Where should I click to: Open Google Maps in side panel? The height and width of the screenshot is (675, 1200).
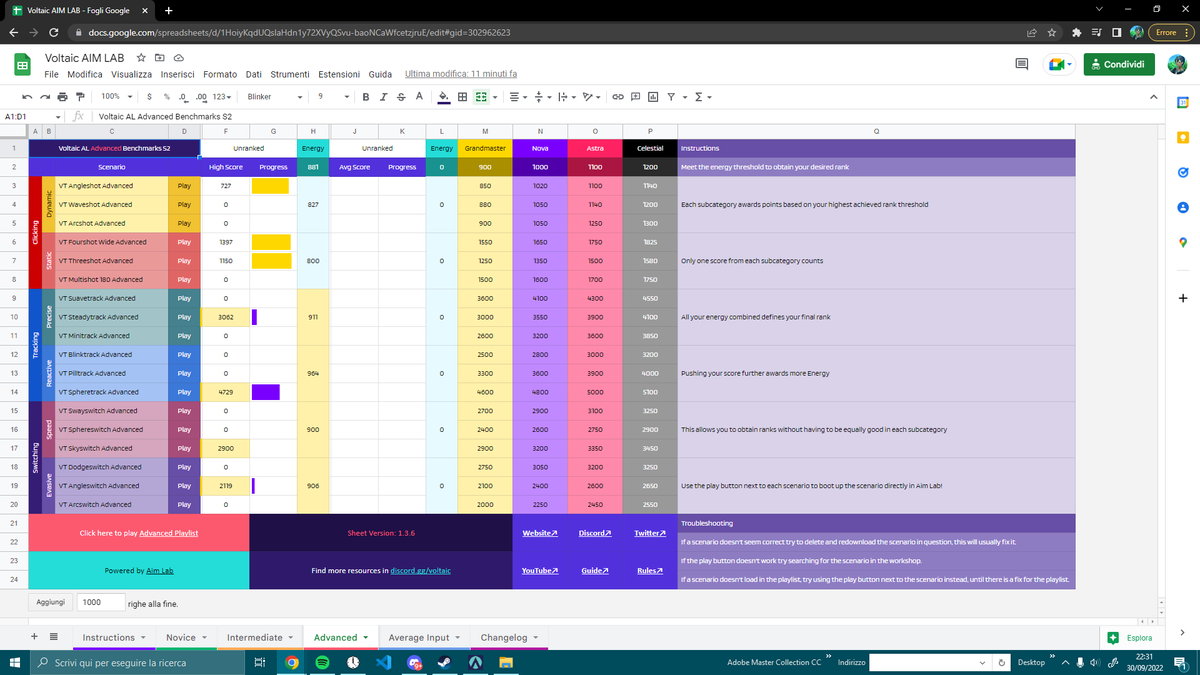tap(1182, 241)
